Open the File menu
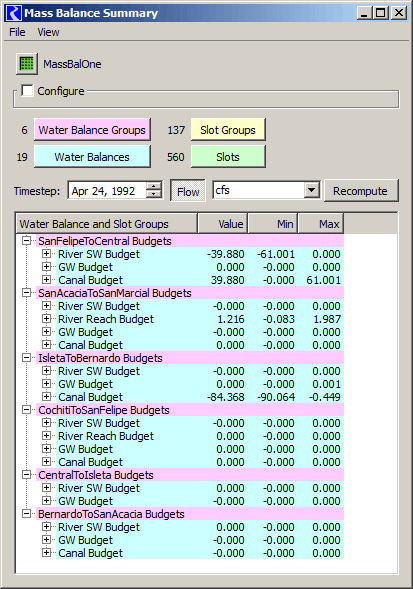This screenshot has height=589, width=413. (x=17, y=32)
